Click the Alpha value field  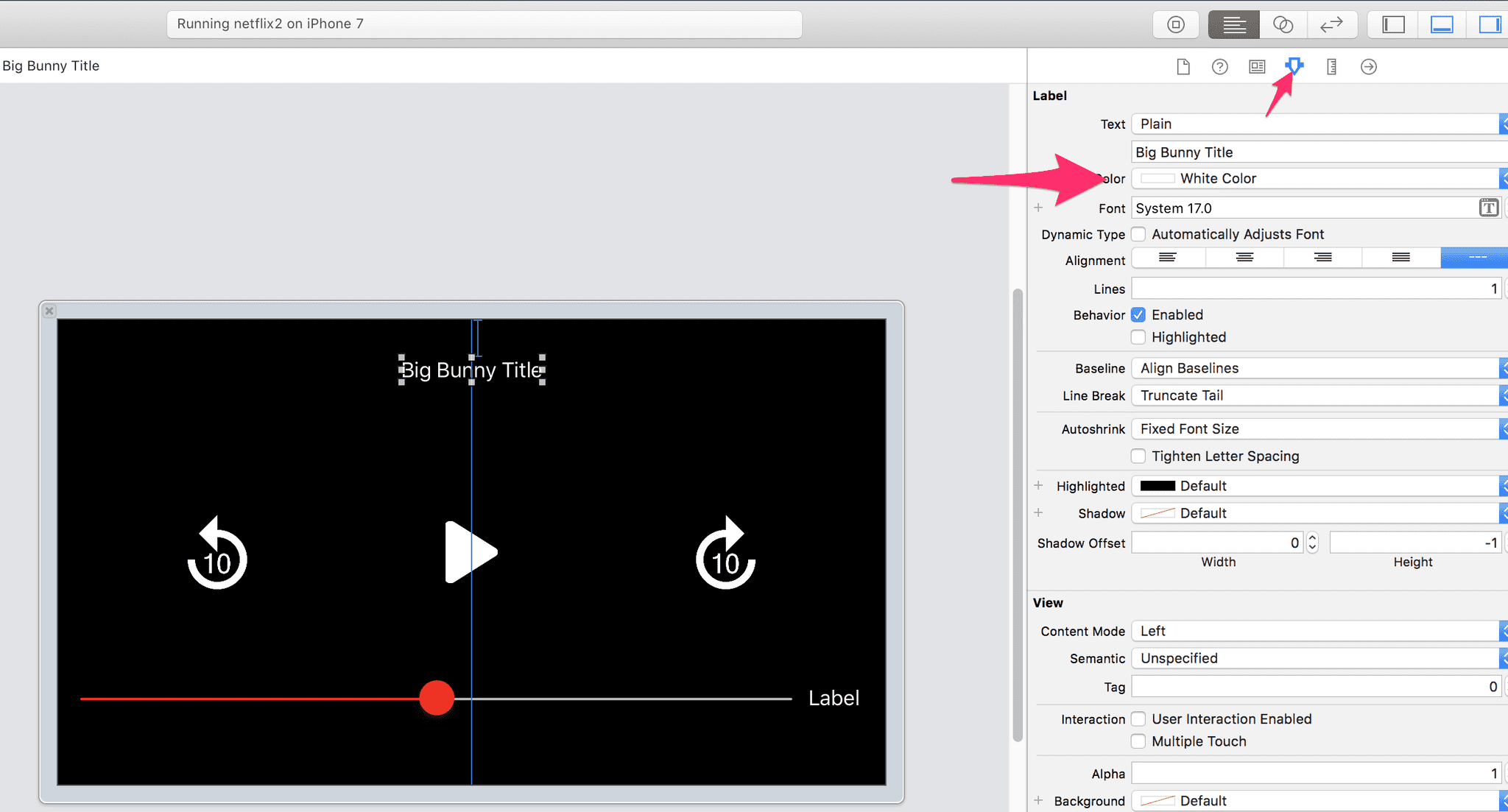[1317, 774]
